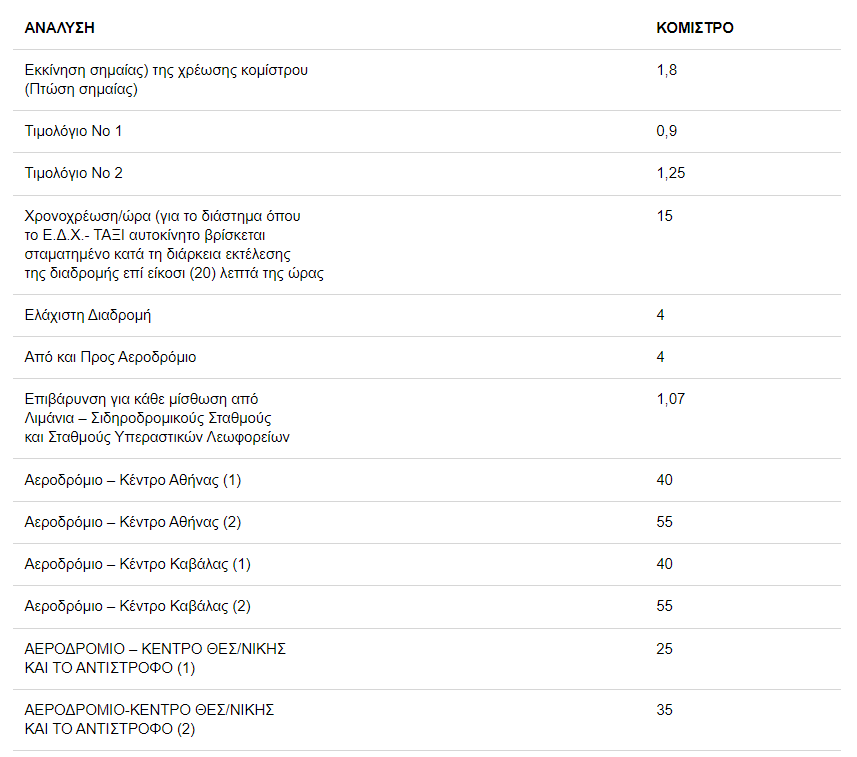Click the Χρονοχρέωση/ώρα fare value 15
The width and height of the screenshot is (857, 757).
point(665,216)
